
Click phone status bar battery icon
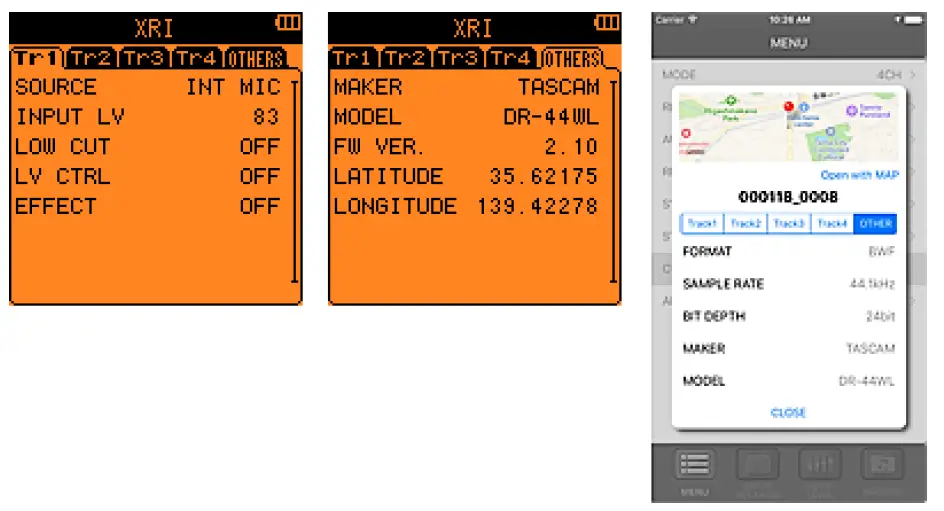[913, 20]
